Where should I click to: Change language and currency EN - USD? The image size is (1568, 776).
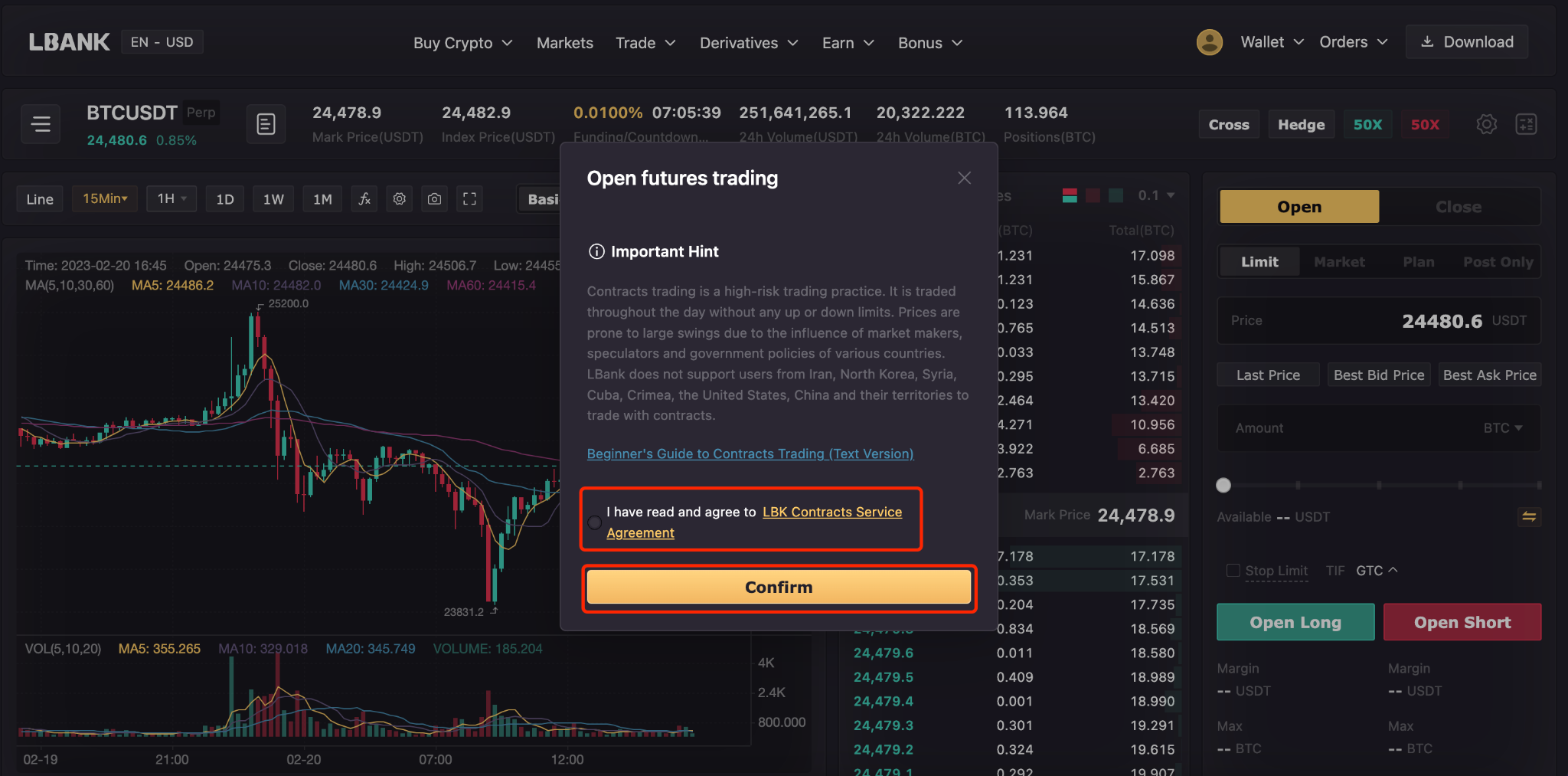point(162,42)
